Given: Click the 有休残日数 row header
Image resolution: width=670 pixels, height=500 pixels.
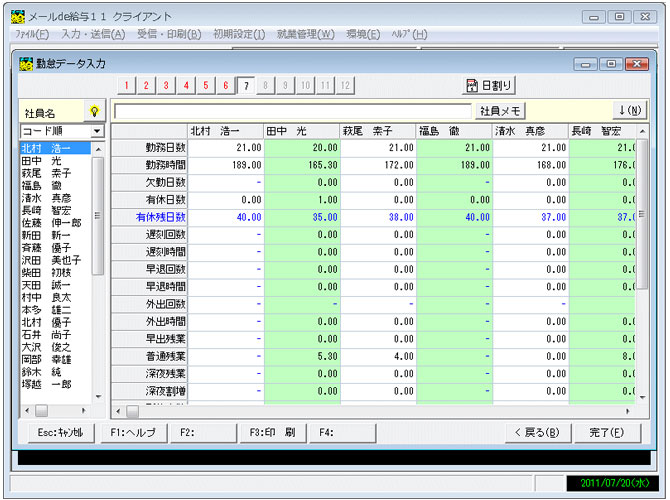Looking at the screenshot, I should [149, 217].
